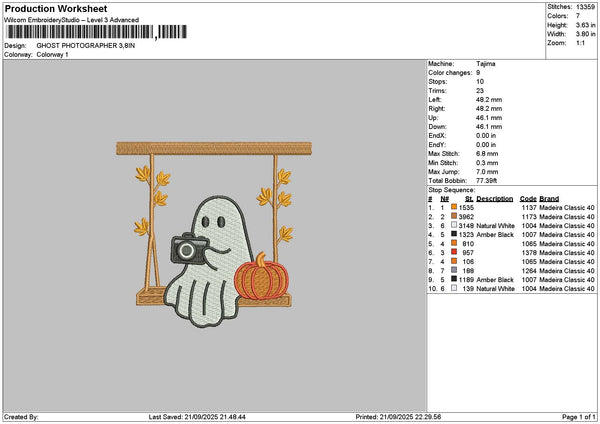The height and width of the screenshot is (424, 600).
Task: Select the Natural White swatch in stop 3
Action: [453, 225]
